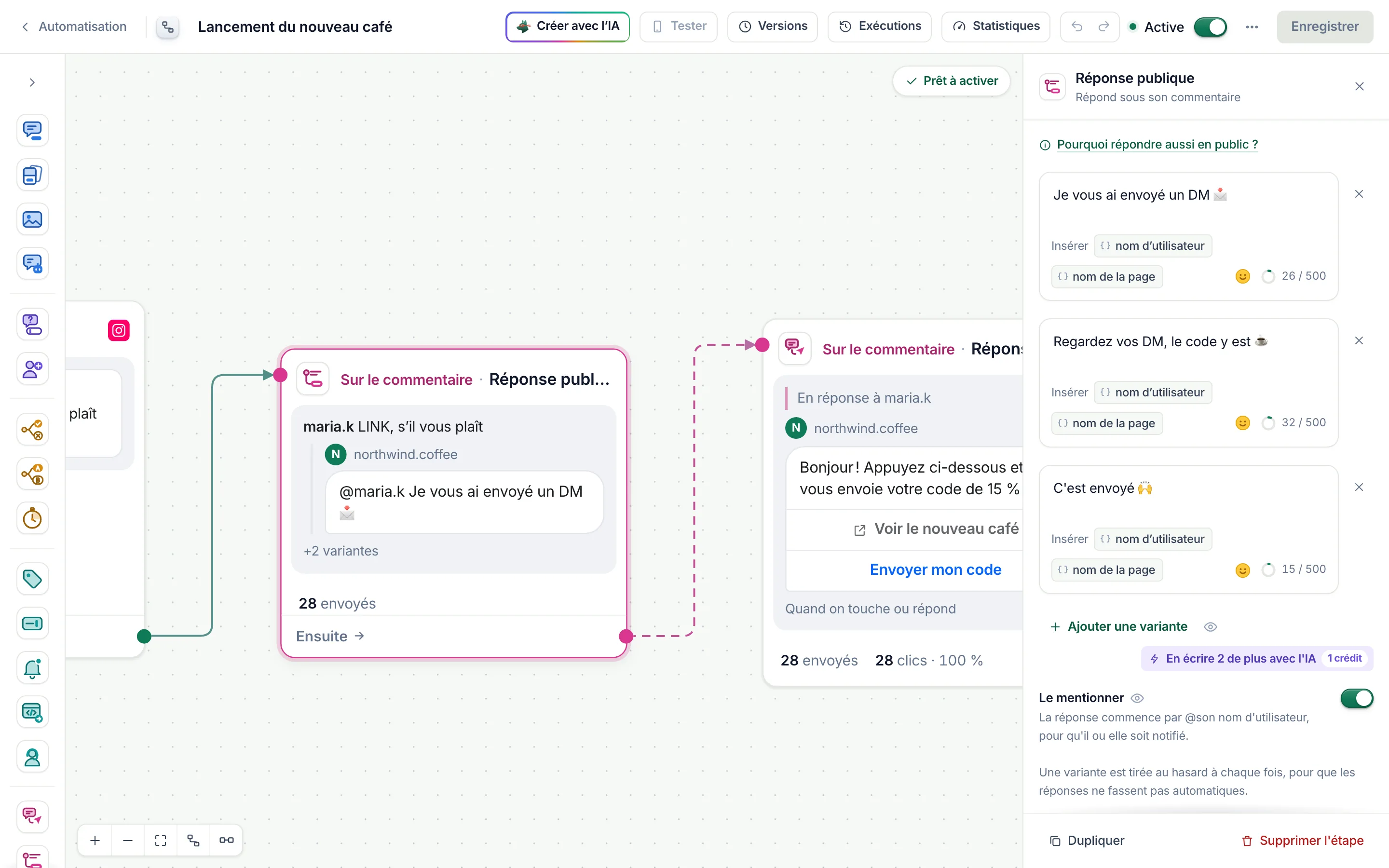Go back to Automatisation
1389x868 pixels.
pos(74,27)
